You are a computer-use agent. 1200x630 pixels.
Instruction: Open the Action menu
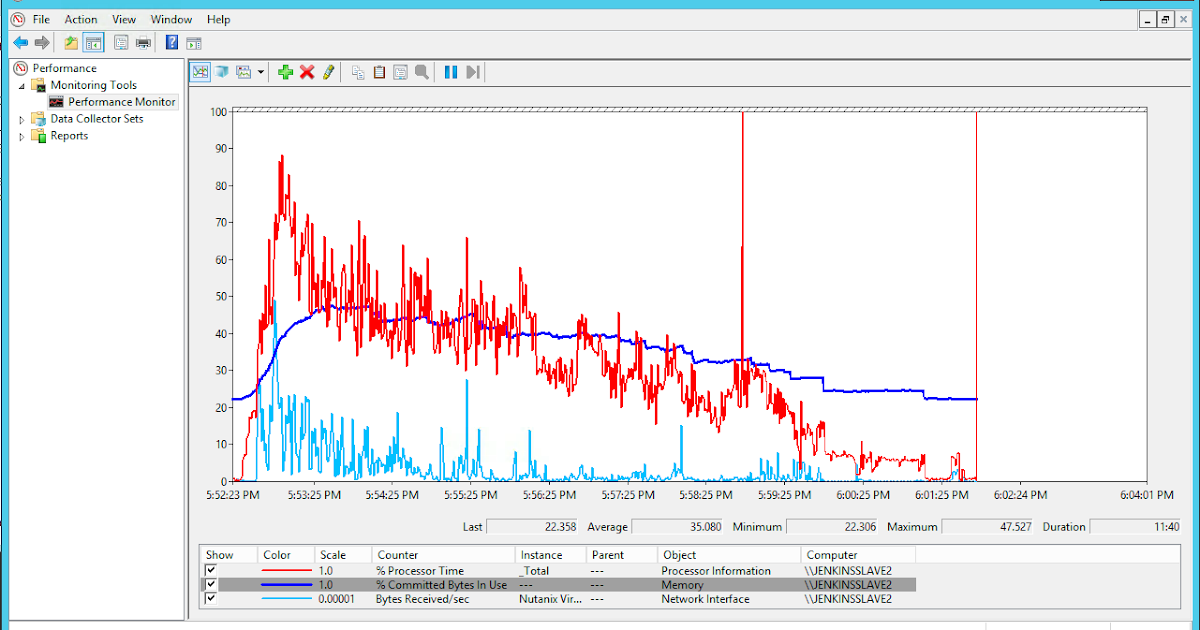pos(80,18)
